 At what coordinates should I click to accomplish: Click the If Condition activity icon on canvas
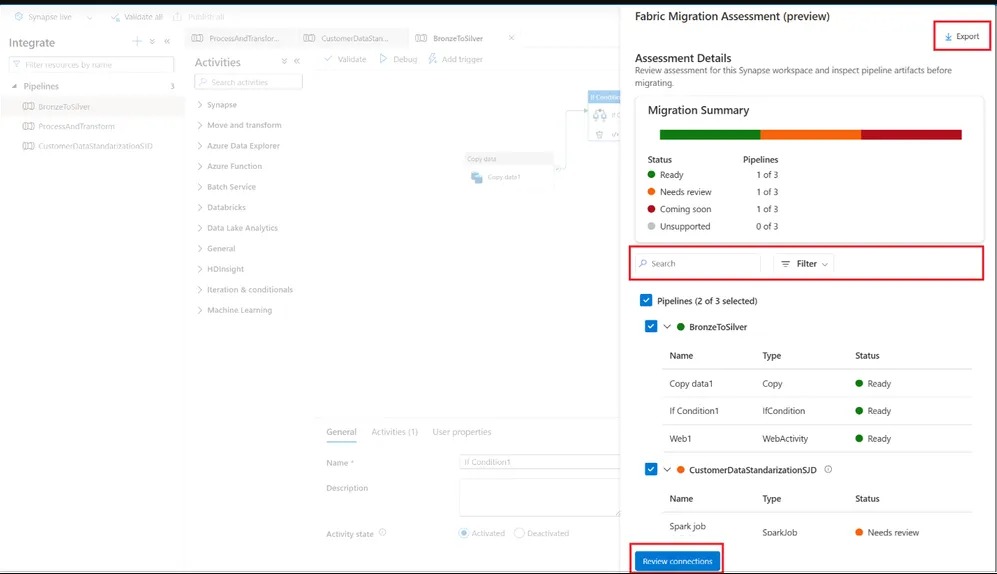pos(600,115)
